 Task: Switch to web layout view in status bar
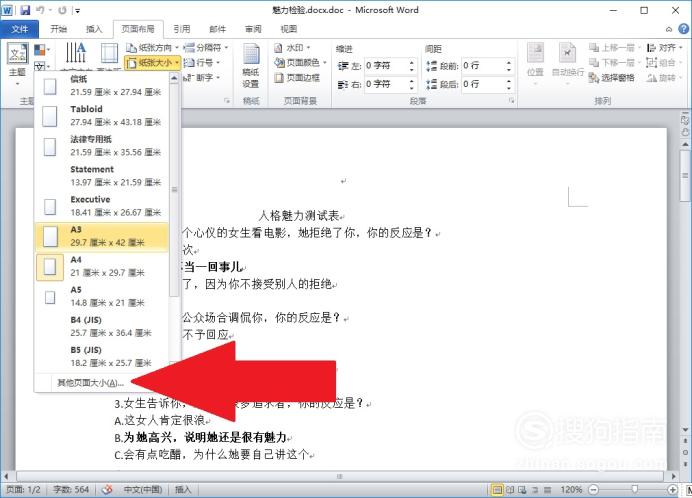pyautogui.click(x=523, y=490)
